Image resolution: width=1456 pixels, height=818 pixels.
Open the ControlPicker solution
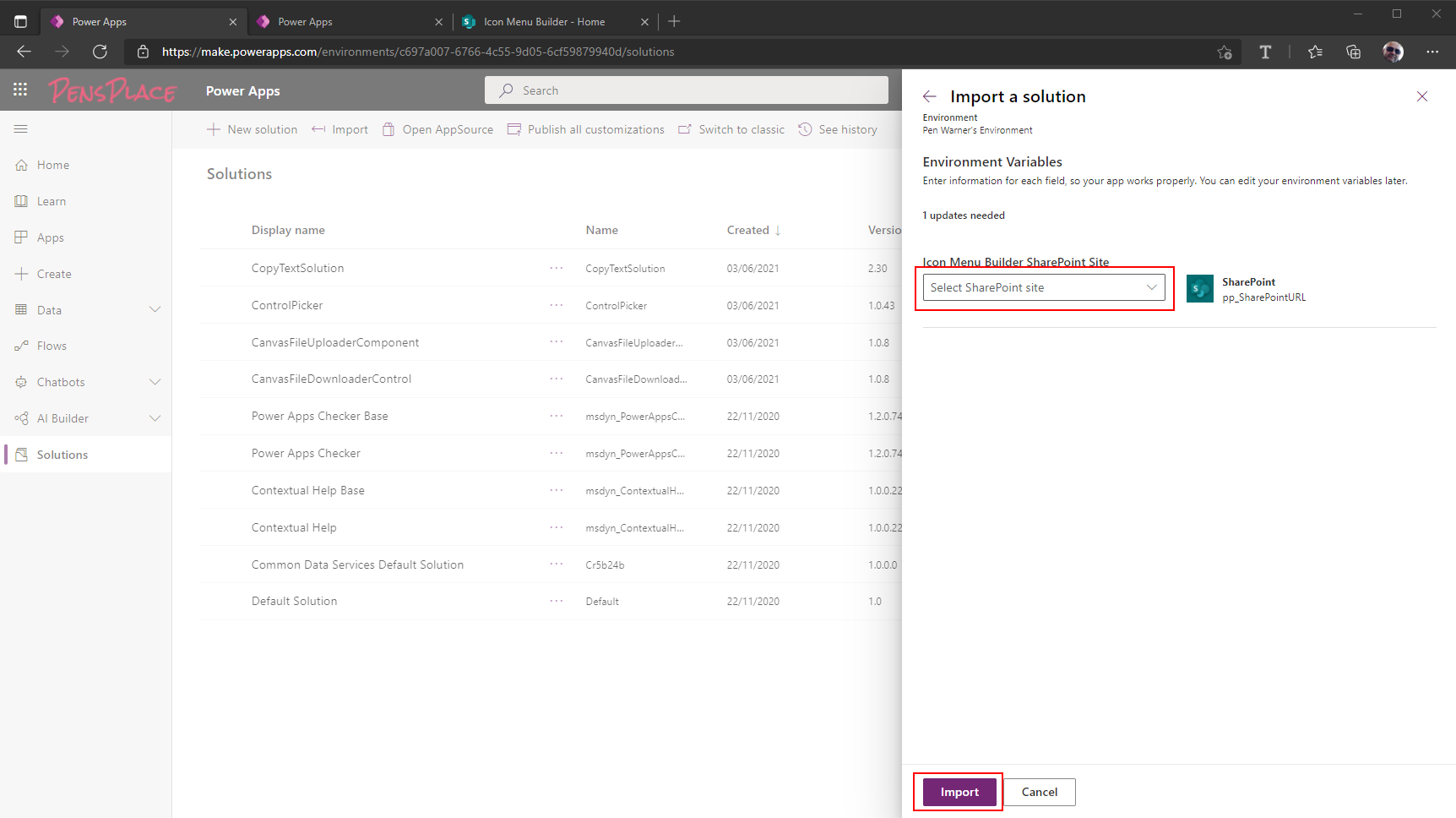(287, 305)
